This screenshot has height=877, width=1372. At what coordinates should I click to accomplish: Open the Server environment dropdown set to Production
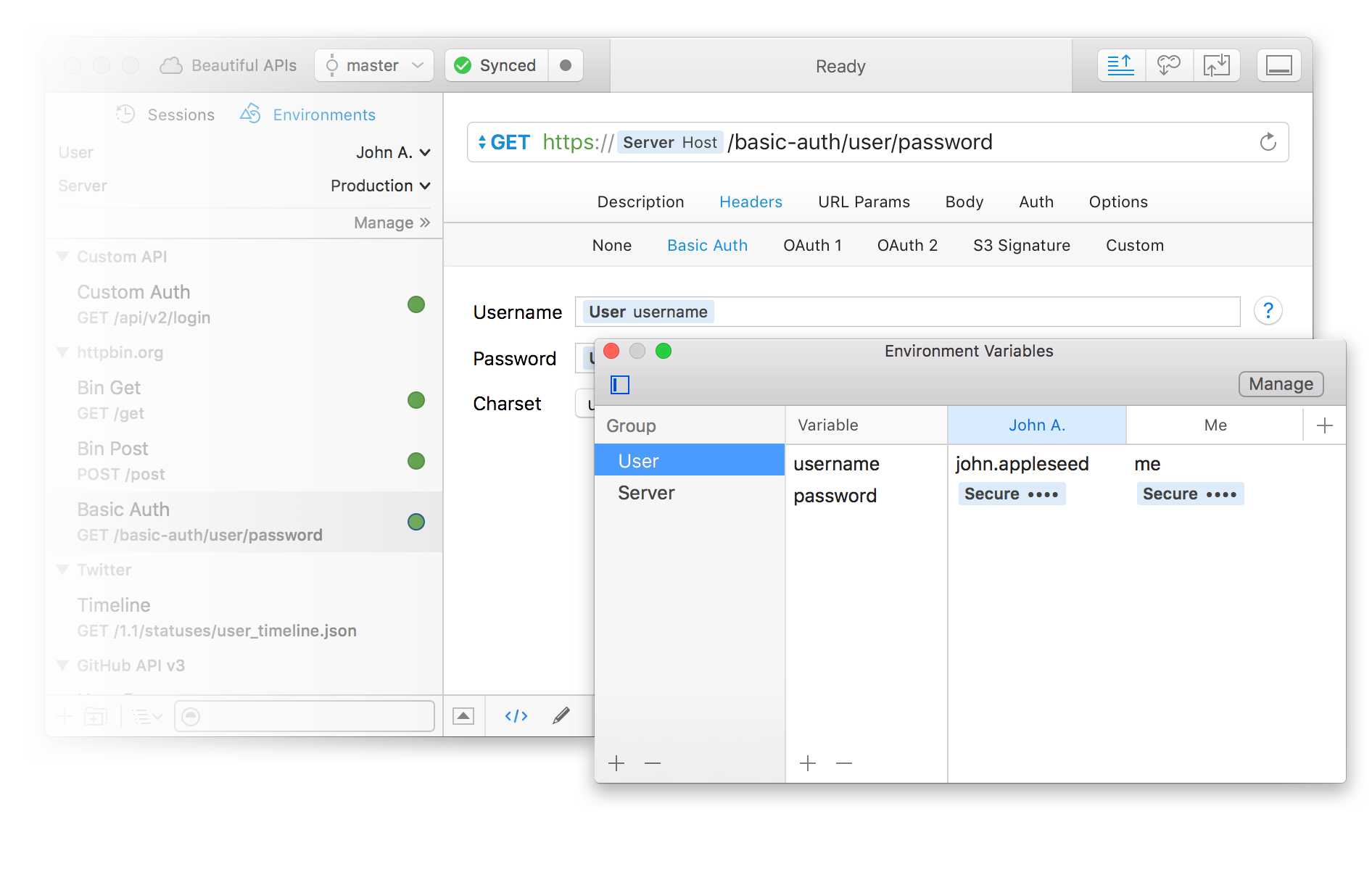click(x=380, y=186)
